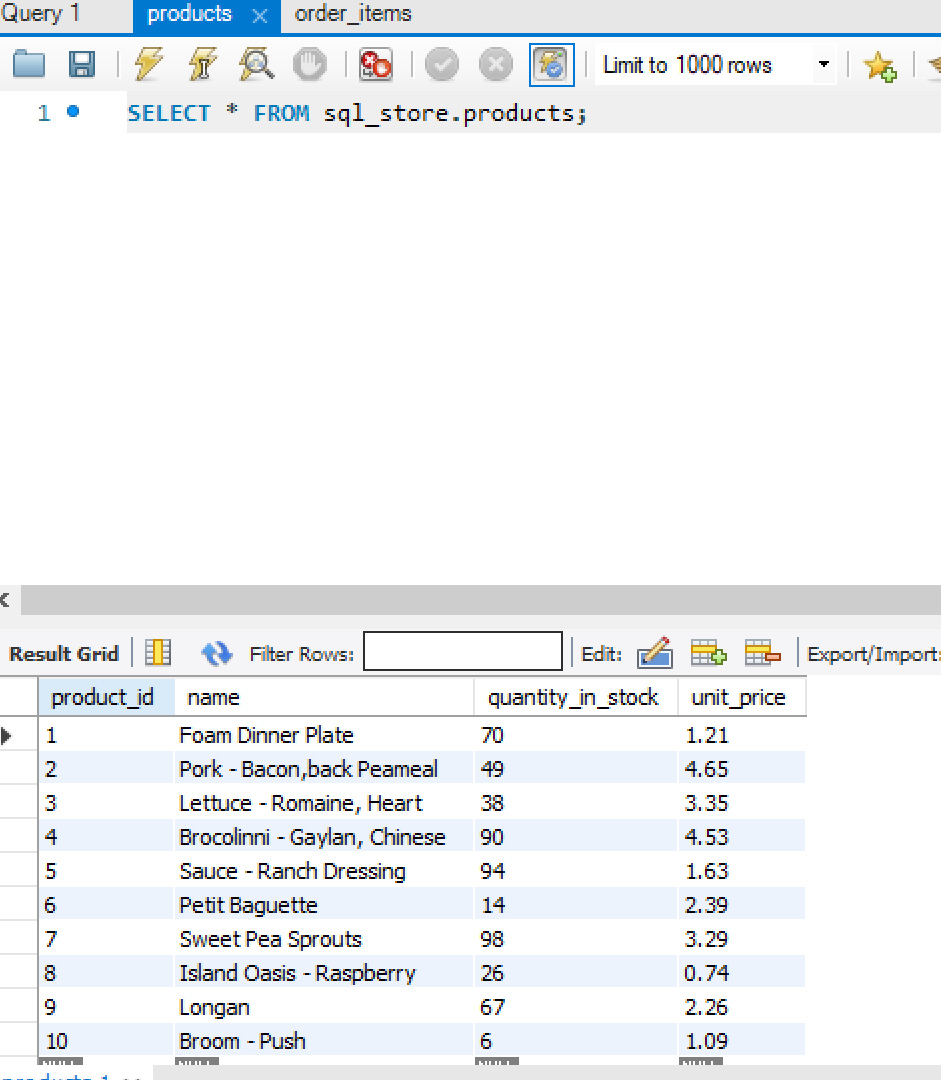Click the Edit current row pencil icon
Image resolution: width=941 pixels, height=1080 pixels.
655,654
